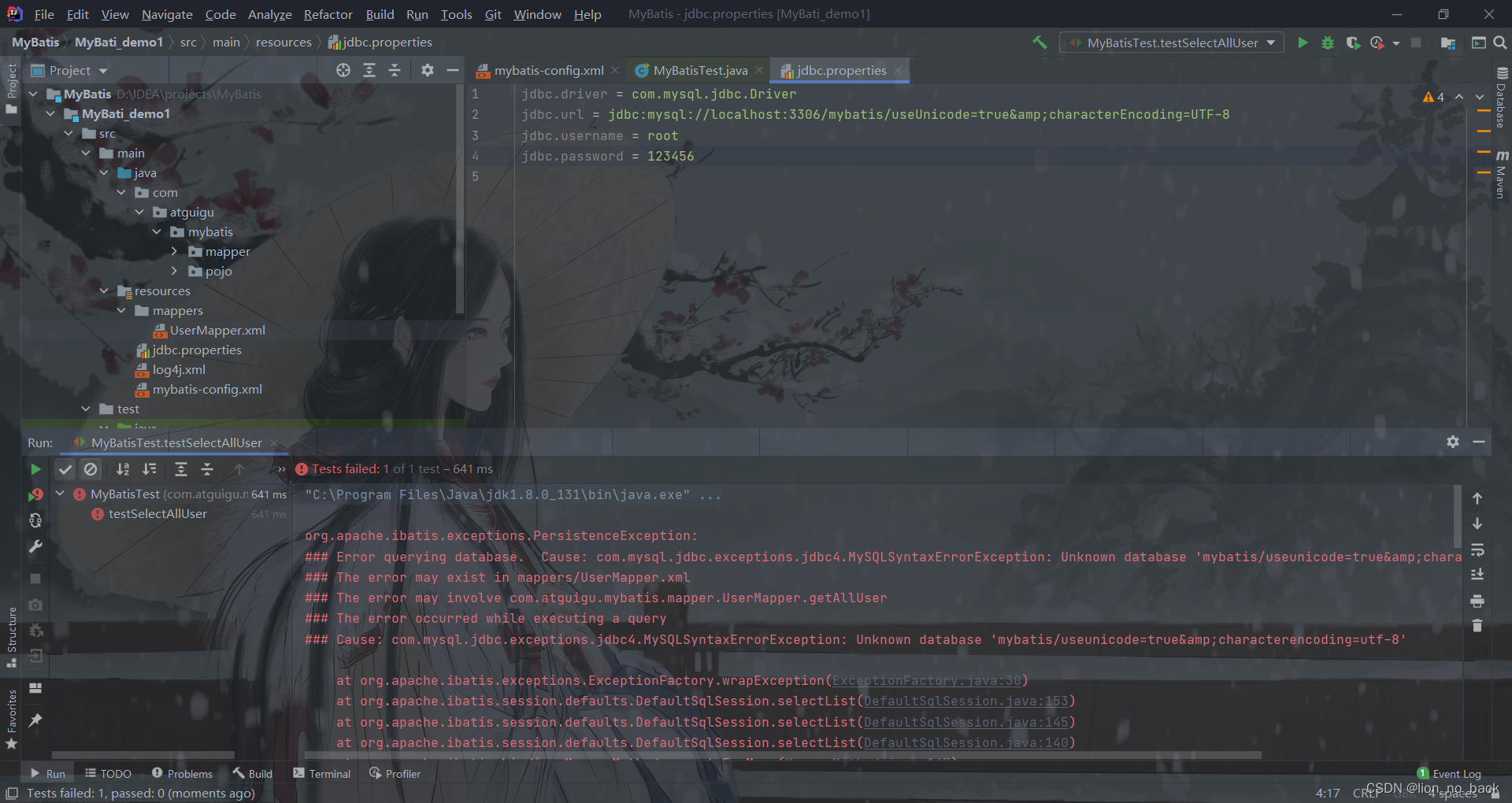Open the Event Log
Image resolution: width=1512 pixels, height=803 pixels.
(1449, 774)
